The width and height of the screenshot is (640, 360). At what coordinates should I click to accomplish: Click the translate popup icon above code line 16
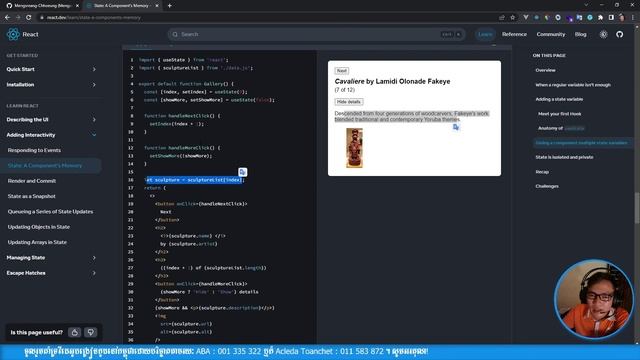click(x=242, y=172)
